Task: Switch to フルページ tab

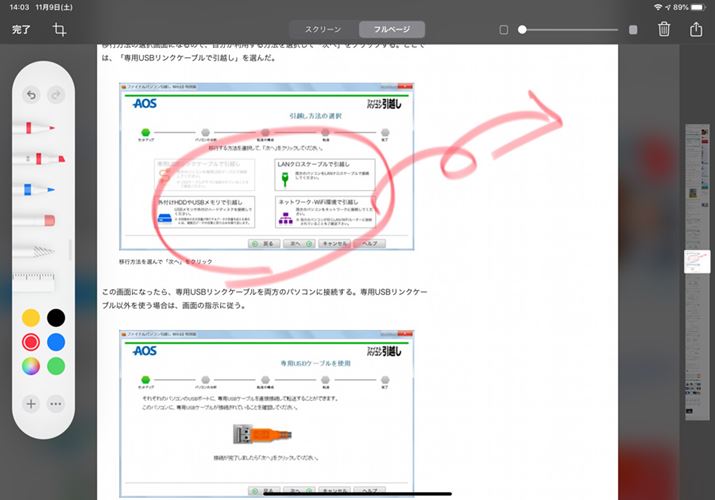Action: [x=392, y=29]
